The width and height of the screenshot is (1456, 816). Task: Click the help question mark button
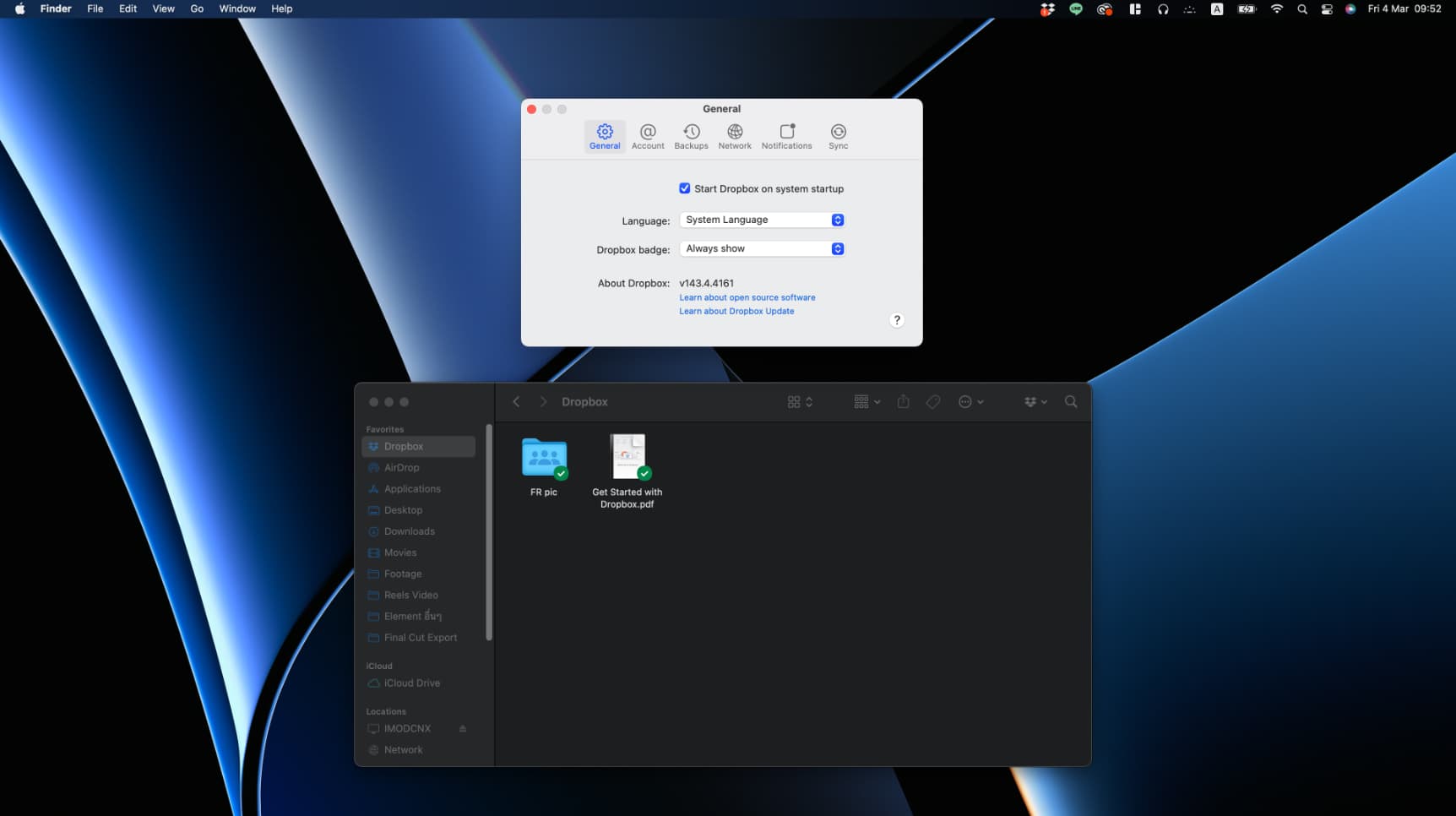897,320
